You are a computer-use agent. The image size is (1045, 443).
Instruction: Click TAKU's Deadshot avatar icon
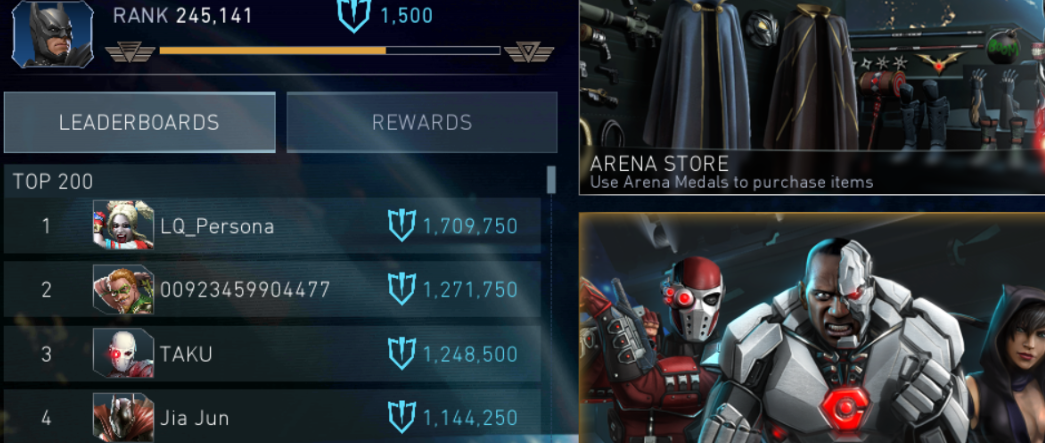[123, 353]
